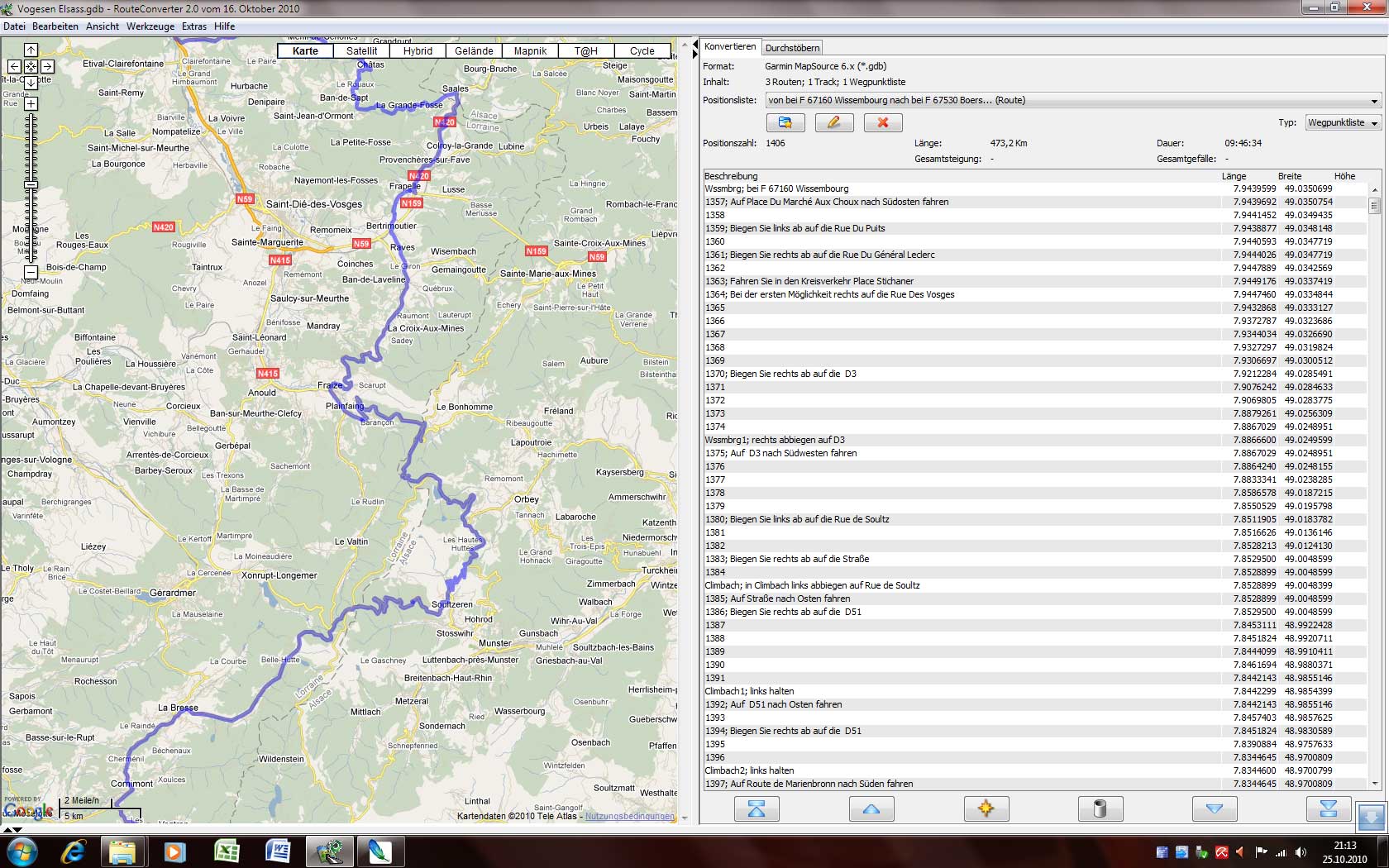This screenshot has height=868, width=1389.
Task: Click the map zoom slider handle
Action: (x=31, y=184)
